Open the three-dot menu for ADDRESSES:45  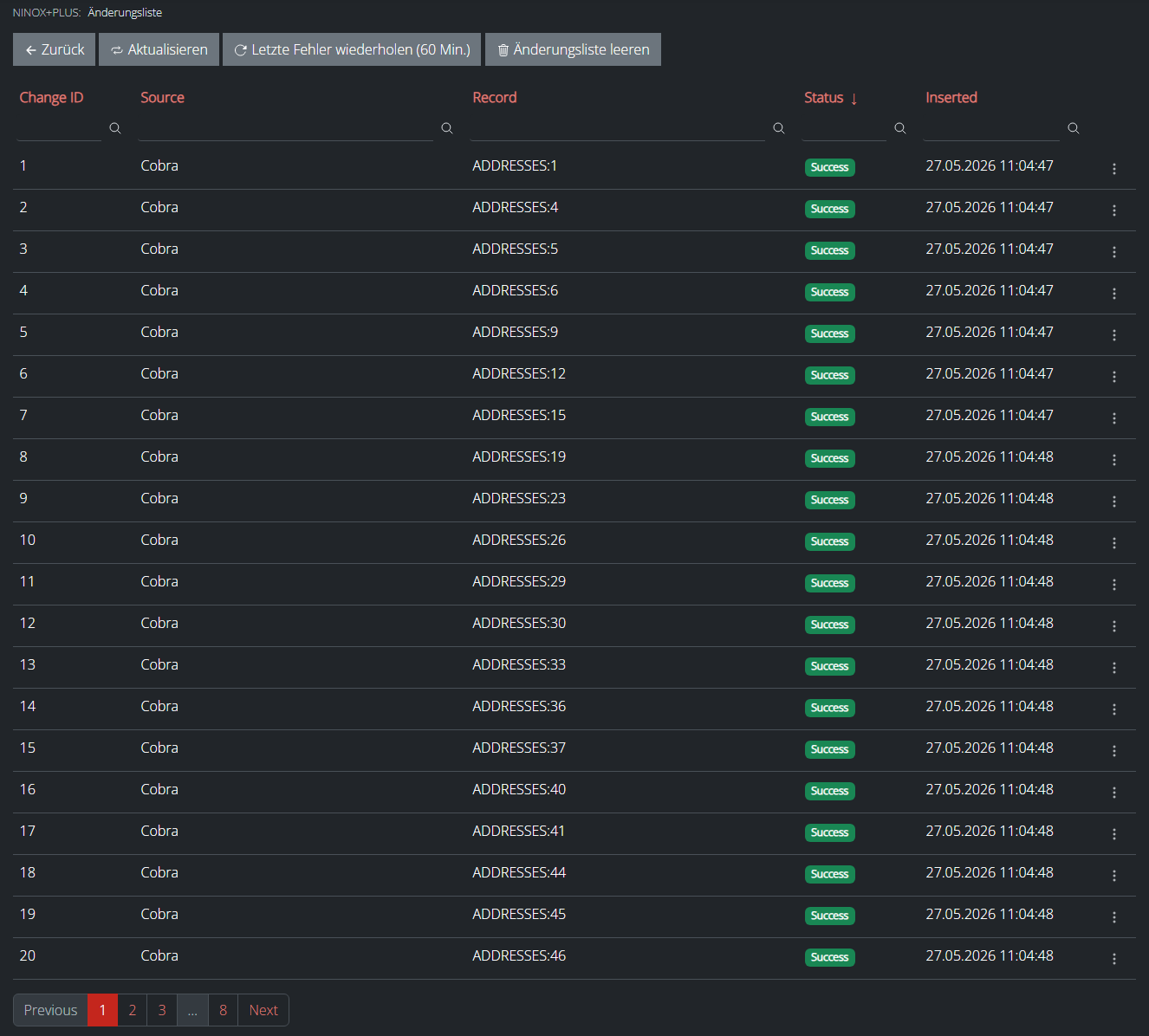pos(1114,917)
